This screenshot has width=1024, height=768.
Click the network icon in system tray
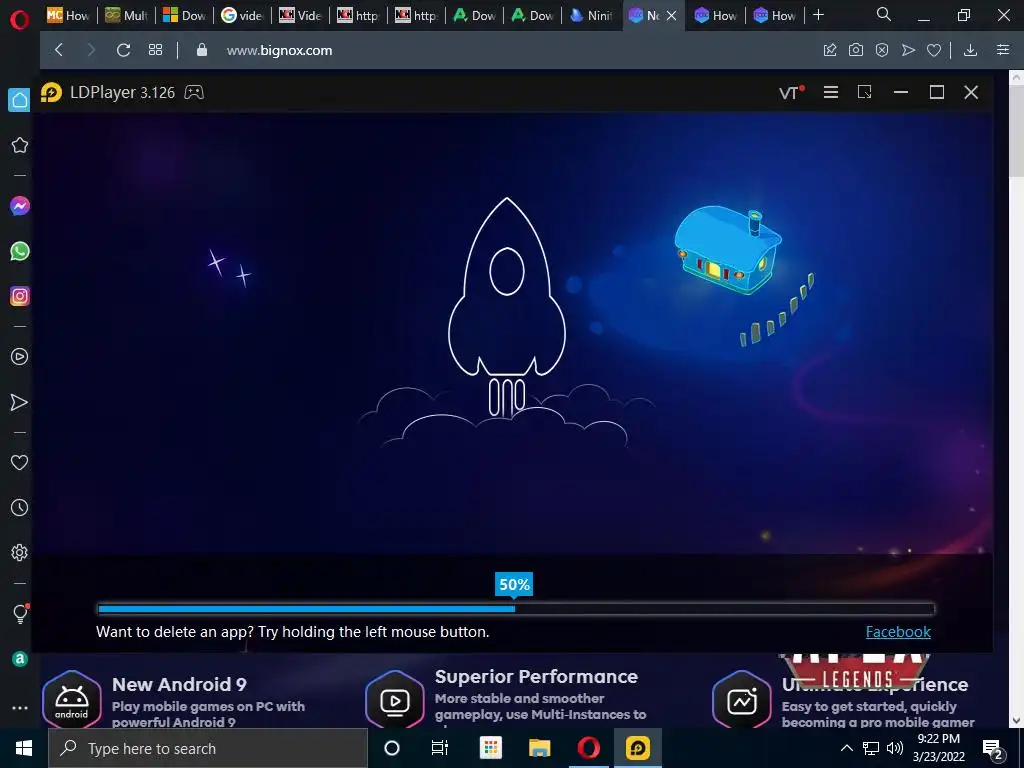point(871,748)
